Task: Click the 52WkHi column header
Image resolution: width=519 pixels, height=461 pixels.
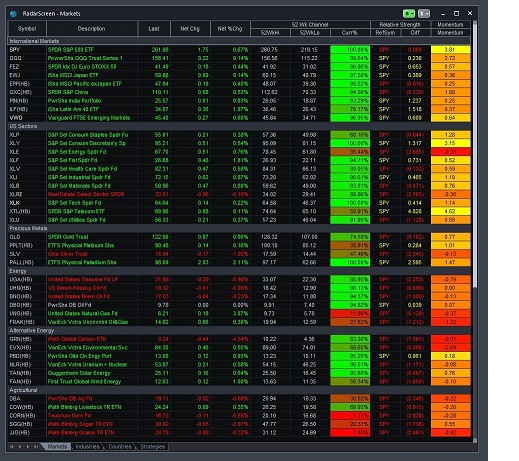Action: tap(270, 33)
